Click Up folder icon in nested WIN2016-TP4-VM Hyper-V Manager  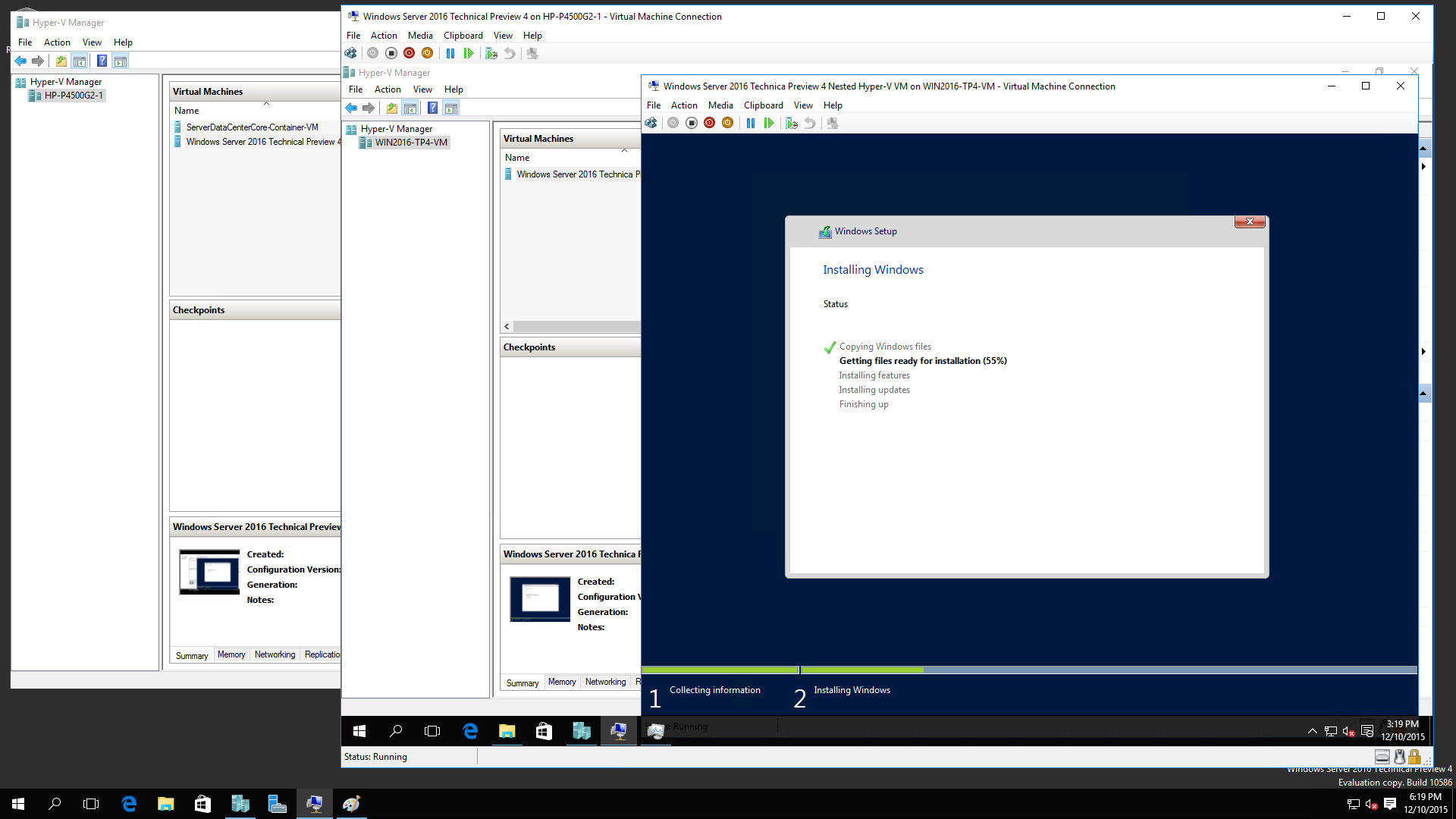coord(392,108)
